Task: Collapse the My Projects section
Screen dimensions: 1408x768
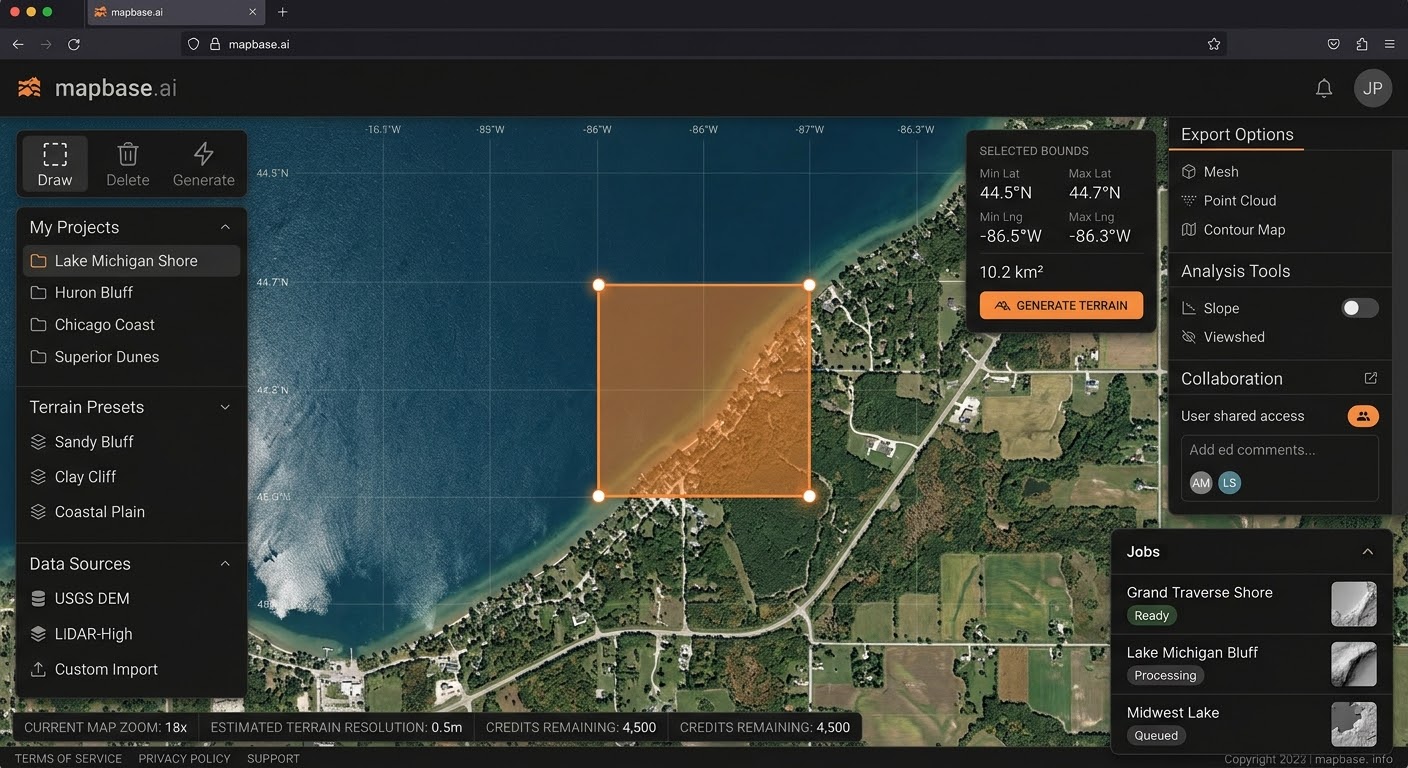Action: point(225,227)
